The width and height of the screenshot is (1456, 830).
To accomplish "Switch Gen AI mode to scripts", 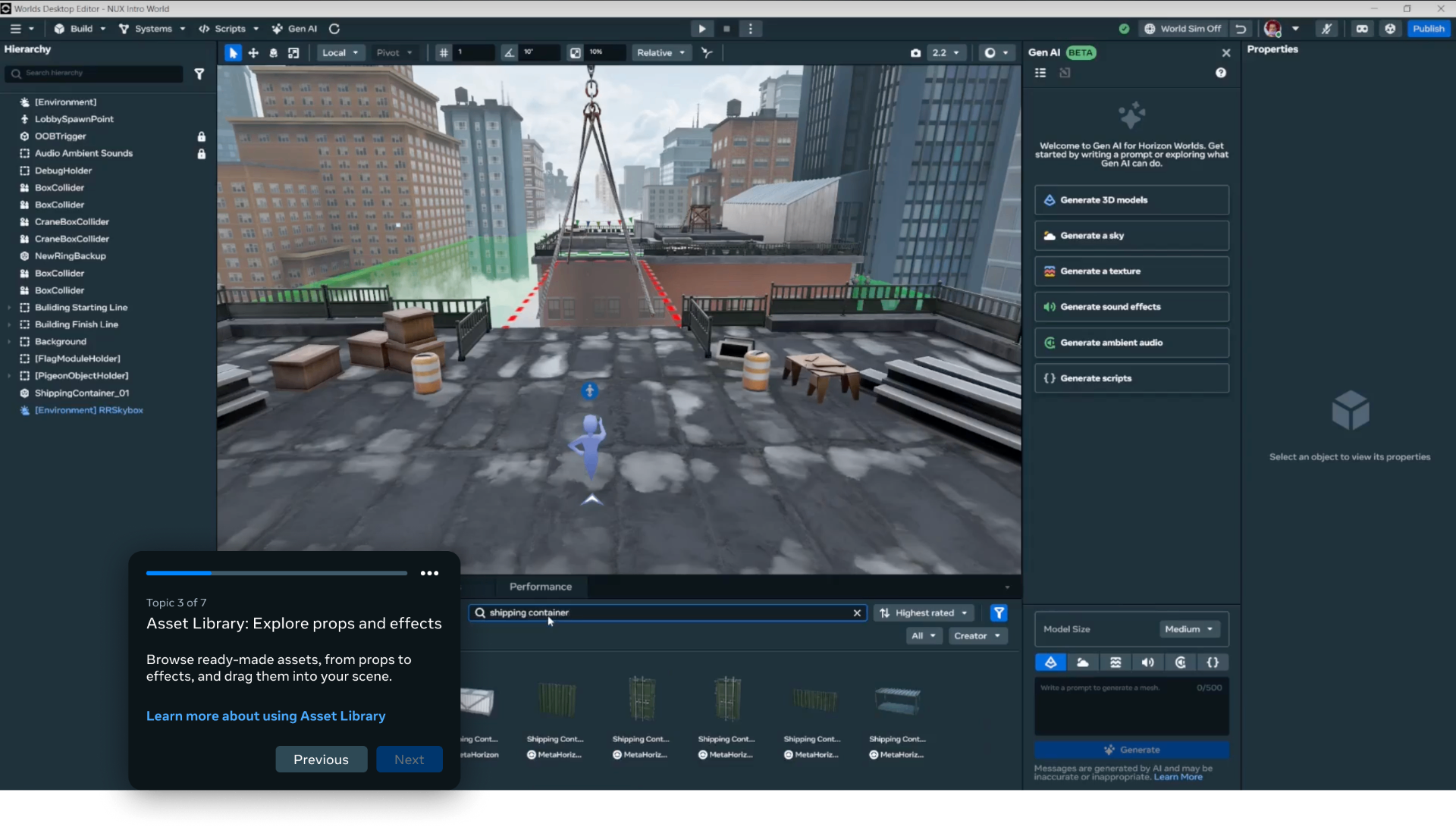I will tap(1213, 662).
